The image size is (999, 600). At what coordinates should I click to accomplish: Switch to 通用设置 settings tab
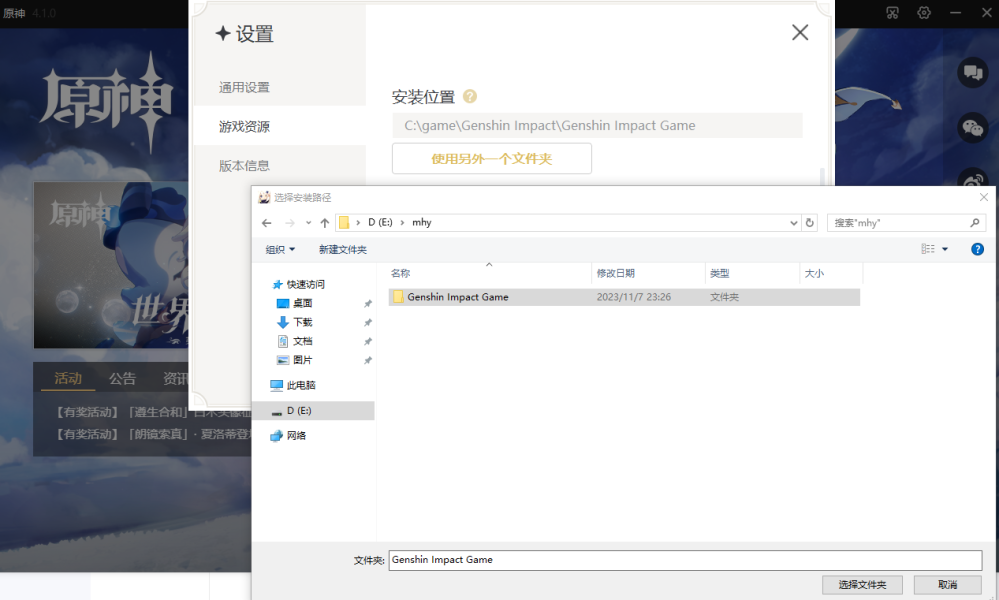[x=245, y=87]
